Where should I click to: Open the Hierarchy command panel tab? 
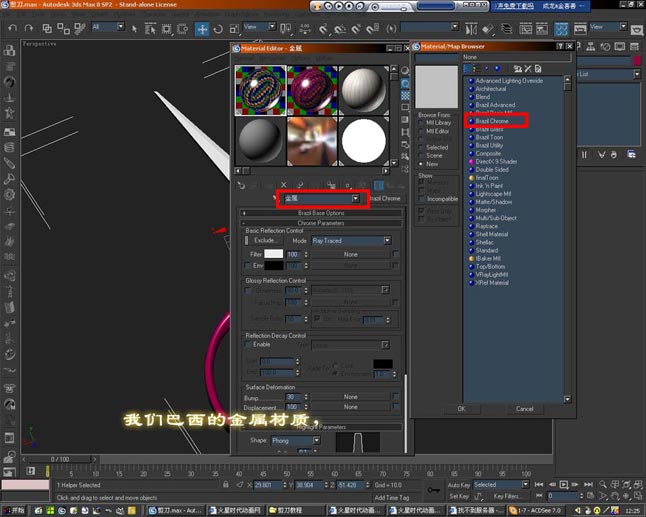591,47
